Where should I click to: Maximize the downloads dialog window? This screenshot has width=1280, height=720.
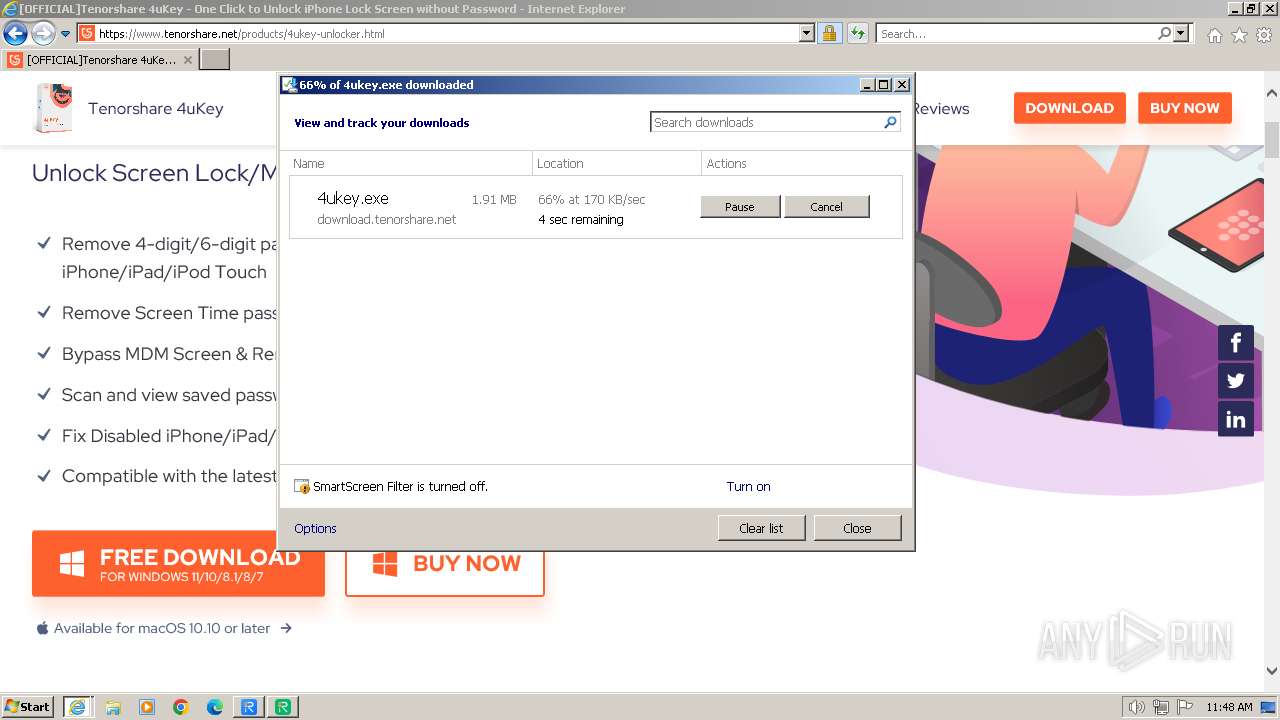(x=884, y=85)
